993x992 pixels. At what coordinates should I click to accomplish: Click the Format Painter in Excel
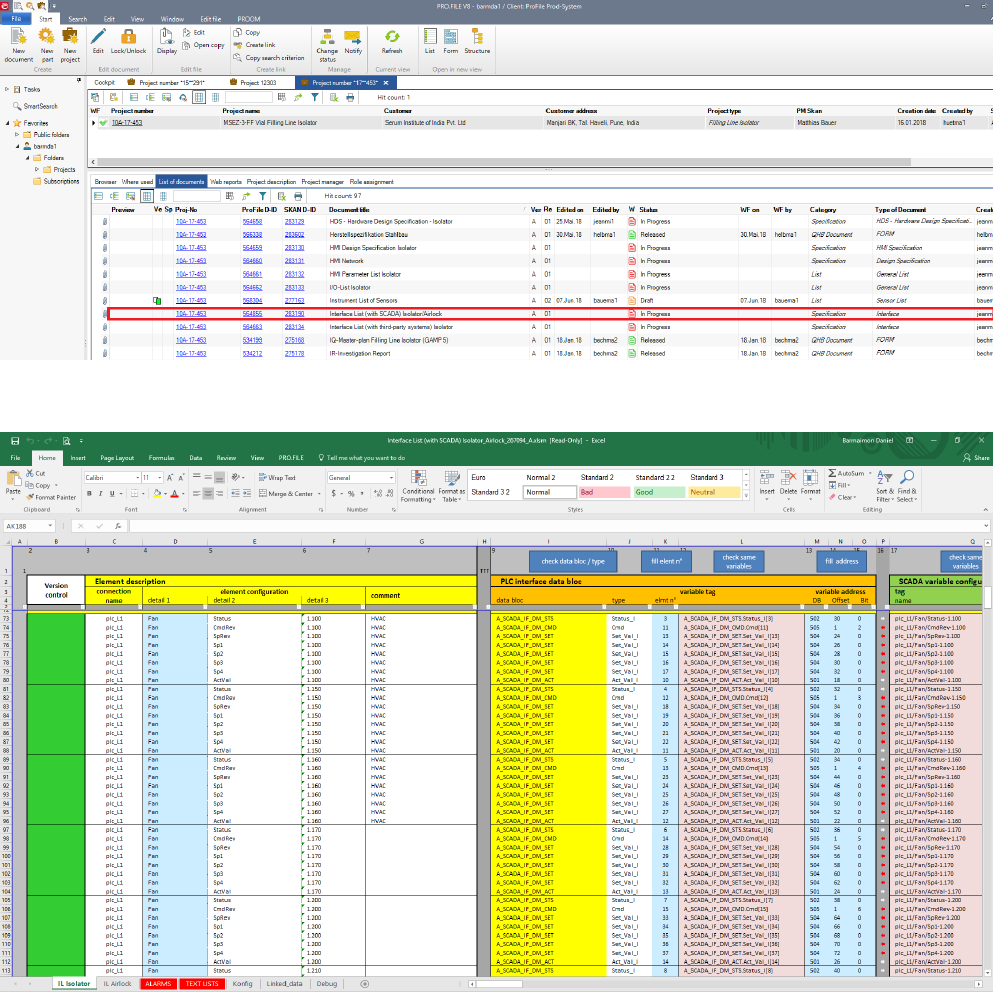coord(50,497)
